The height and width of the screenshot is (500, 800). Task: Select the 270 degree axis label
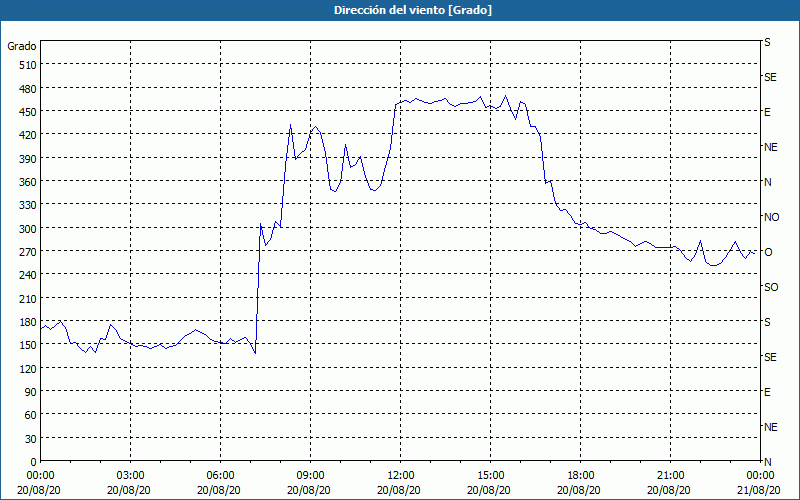click(x=28, y=252)
